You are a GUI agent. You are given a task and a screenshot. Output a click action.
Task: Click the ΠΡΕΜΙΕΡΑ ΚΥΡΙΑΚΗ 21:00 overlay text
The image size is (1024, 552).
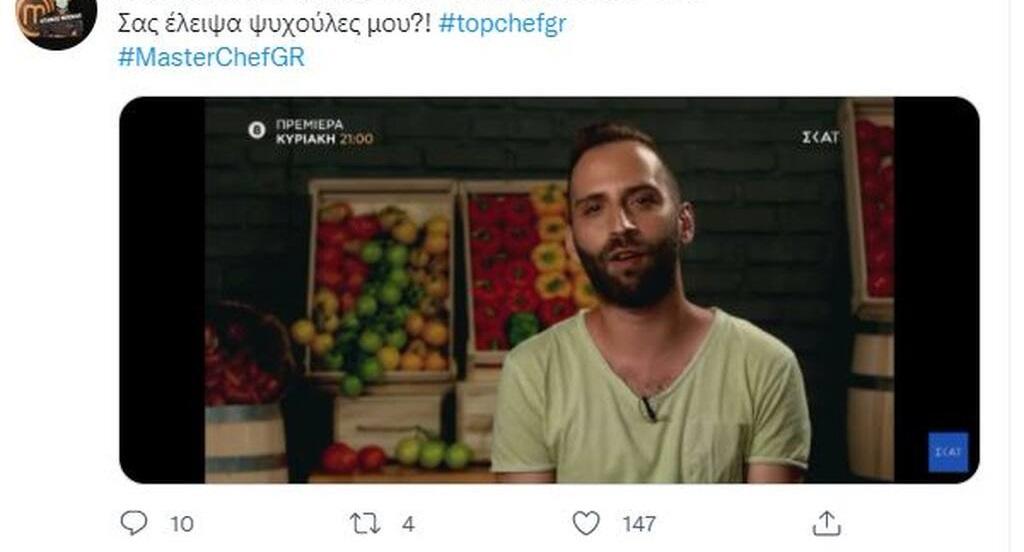point(324,131)
